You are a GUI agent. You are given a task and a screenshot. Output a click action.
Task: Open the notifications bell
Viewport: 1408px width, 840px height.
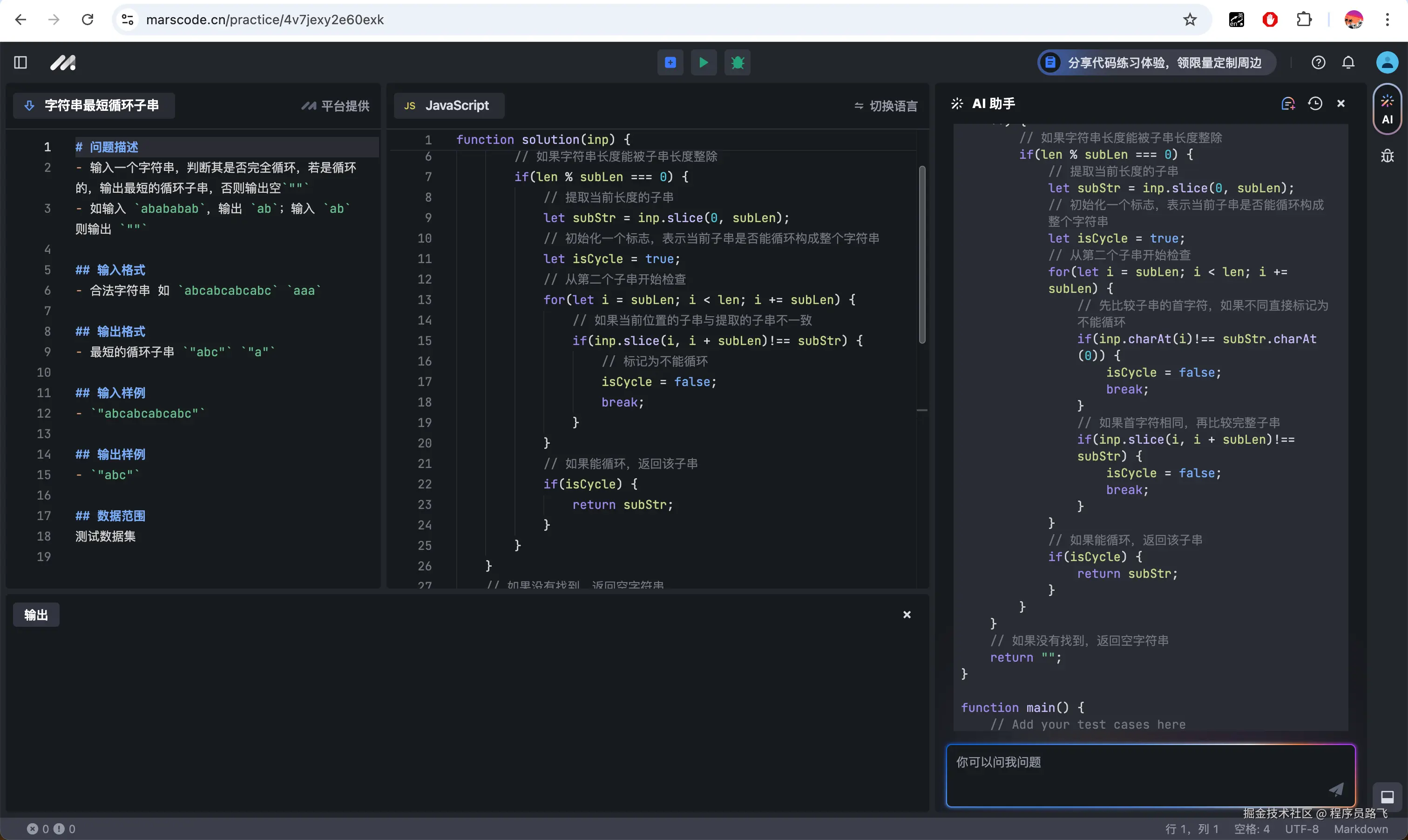[x=1348, y=62]
